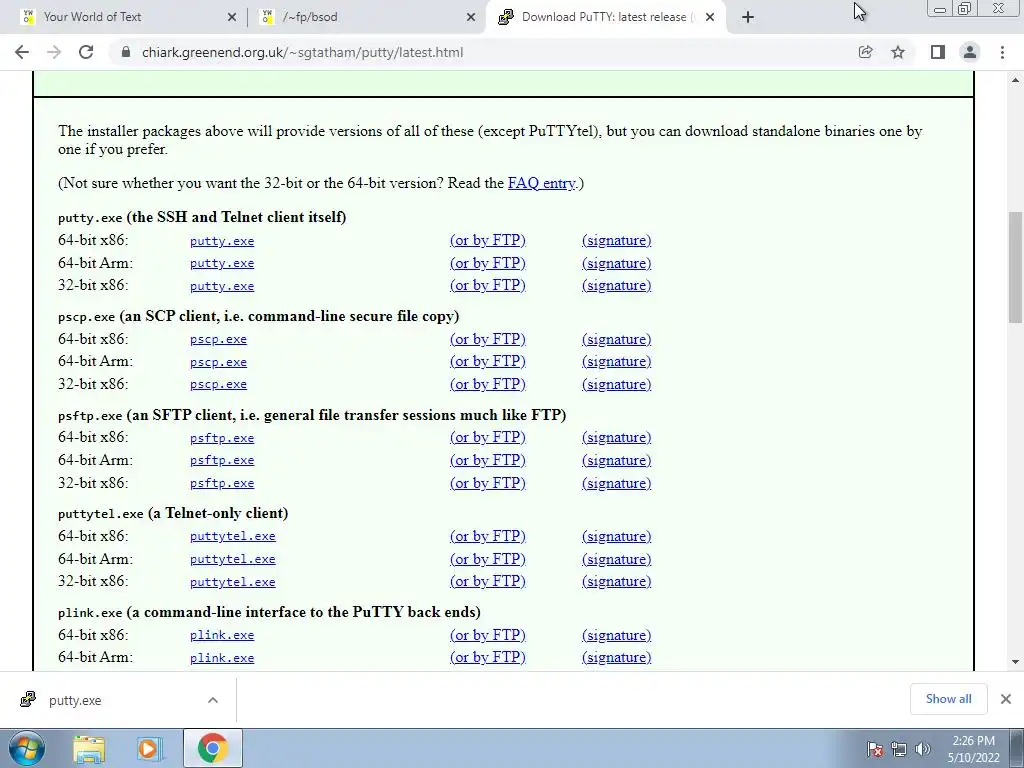Bookmark this page with the star
The image size is (1024, 768).
point(898,52)
